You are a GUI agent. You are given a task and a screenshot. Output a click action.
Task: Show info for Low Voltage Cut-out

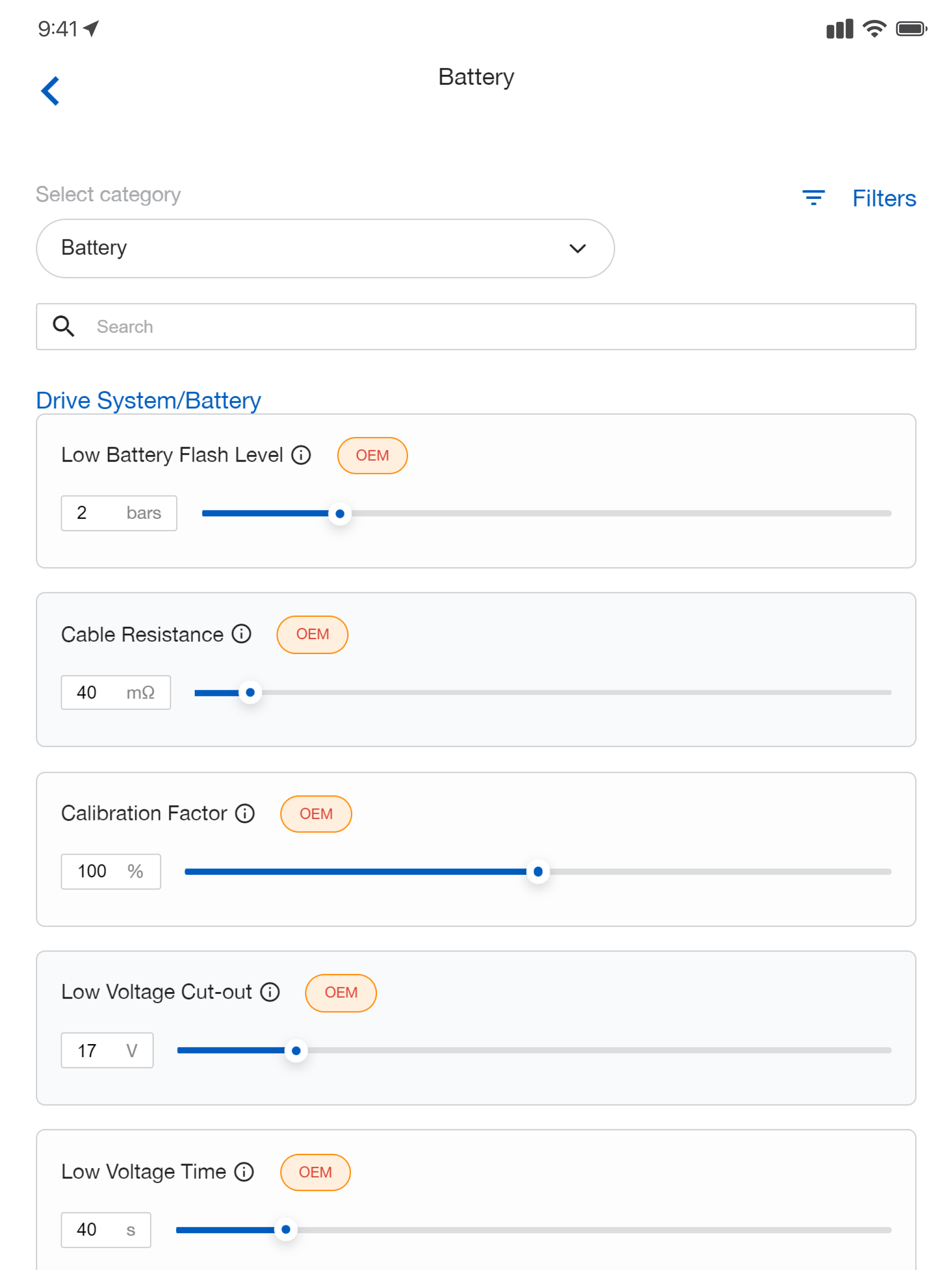(x=270, y=992)
